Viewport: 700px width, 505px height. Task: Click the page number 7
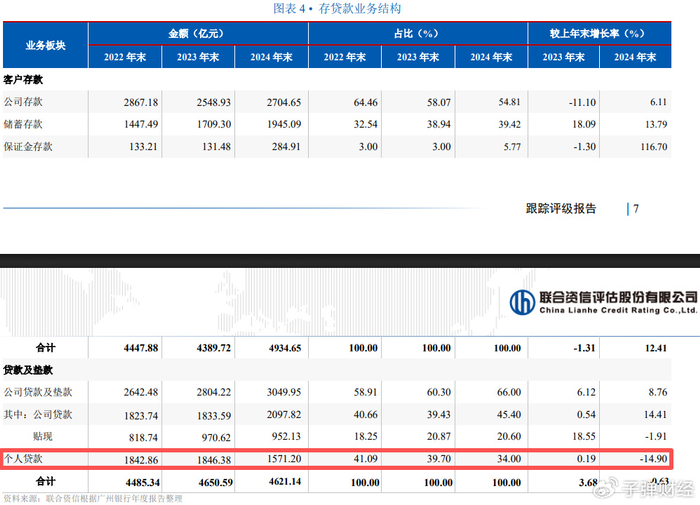tap(636, 209)
